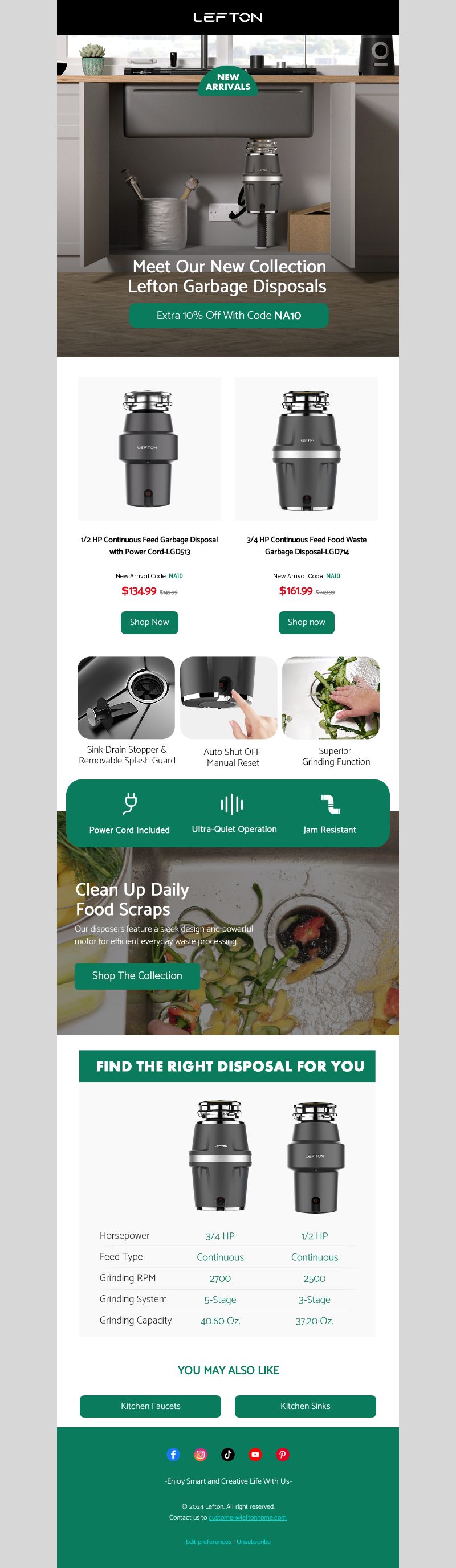Click Shop Now under the 1/2 HP disposal

pos(149,622)
